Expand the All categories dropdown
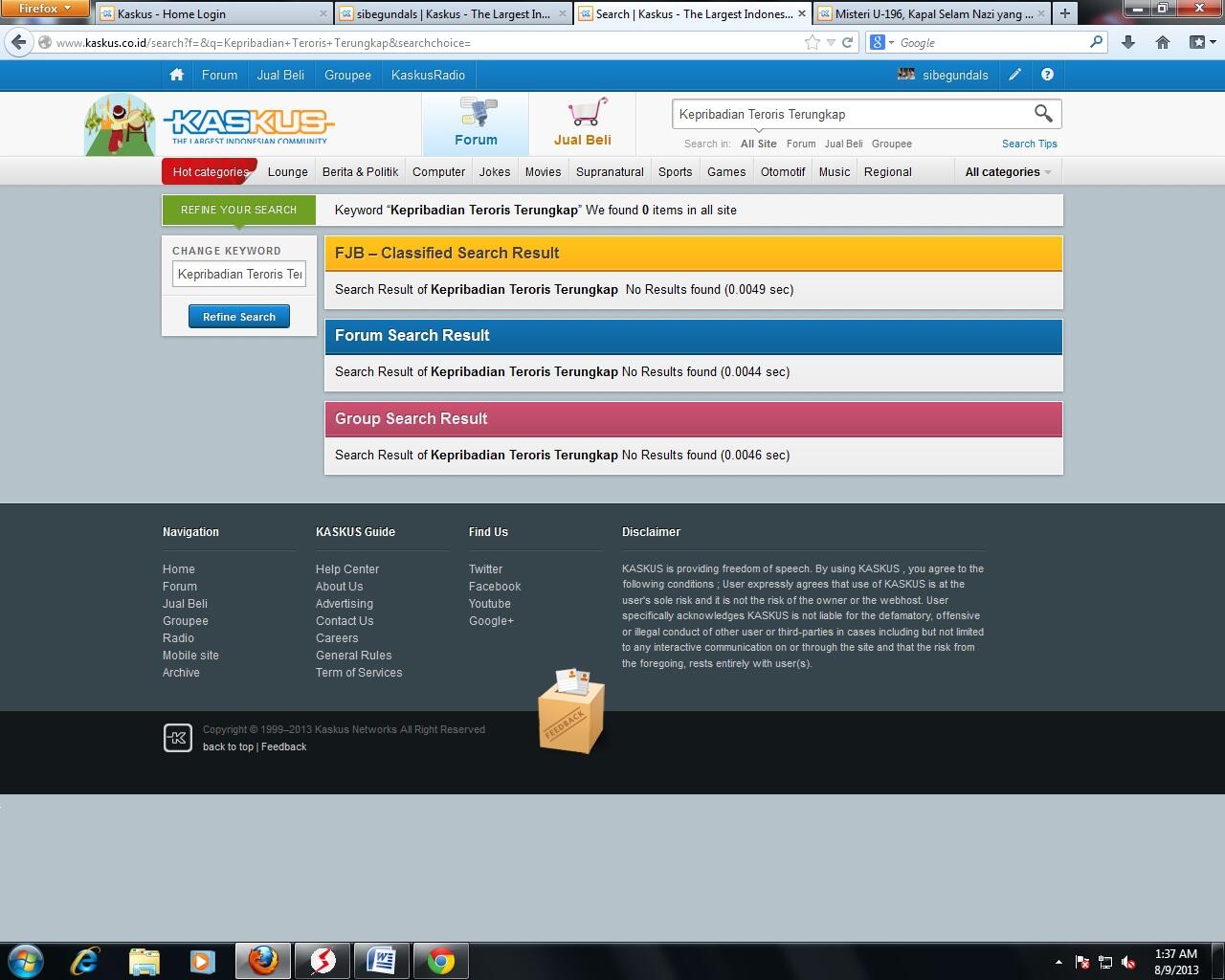 click(1008, 172)
